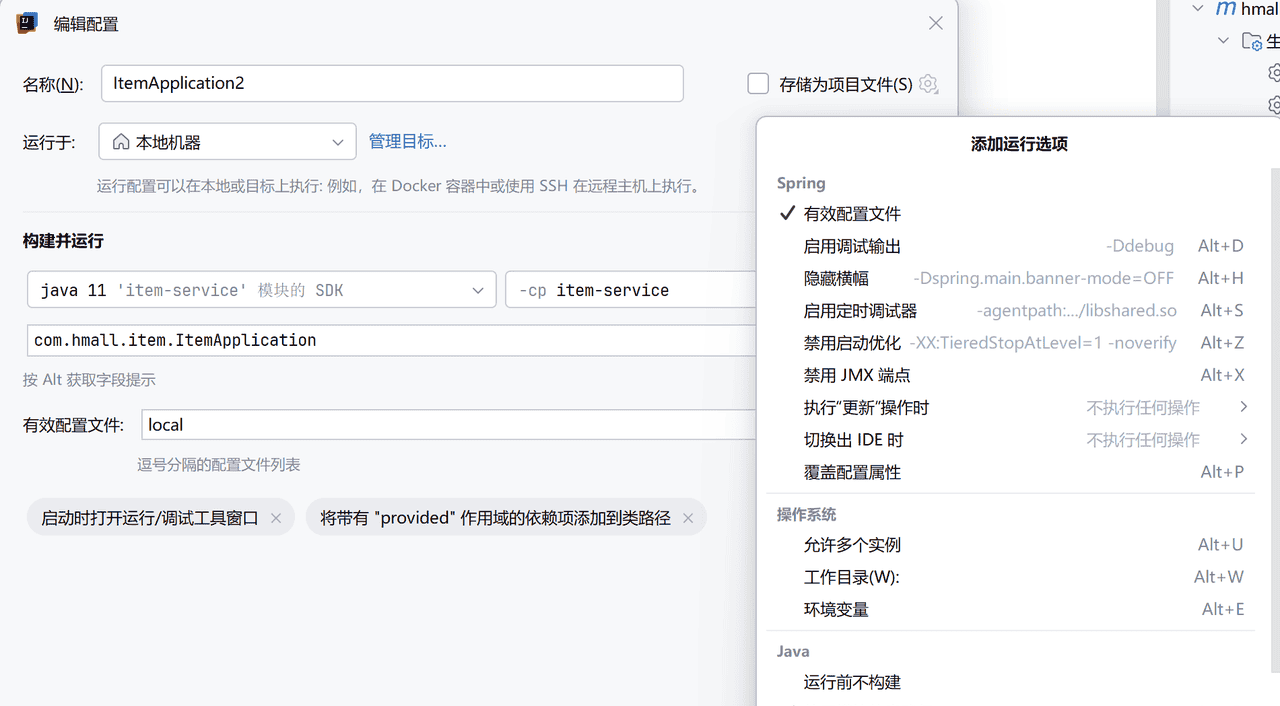Click the Maven hmall module icon

pos(1225,9)
